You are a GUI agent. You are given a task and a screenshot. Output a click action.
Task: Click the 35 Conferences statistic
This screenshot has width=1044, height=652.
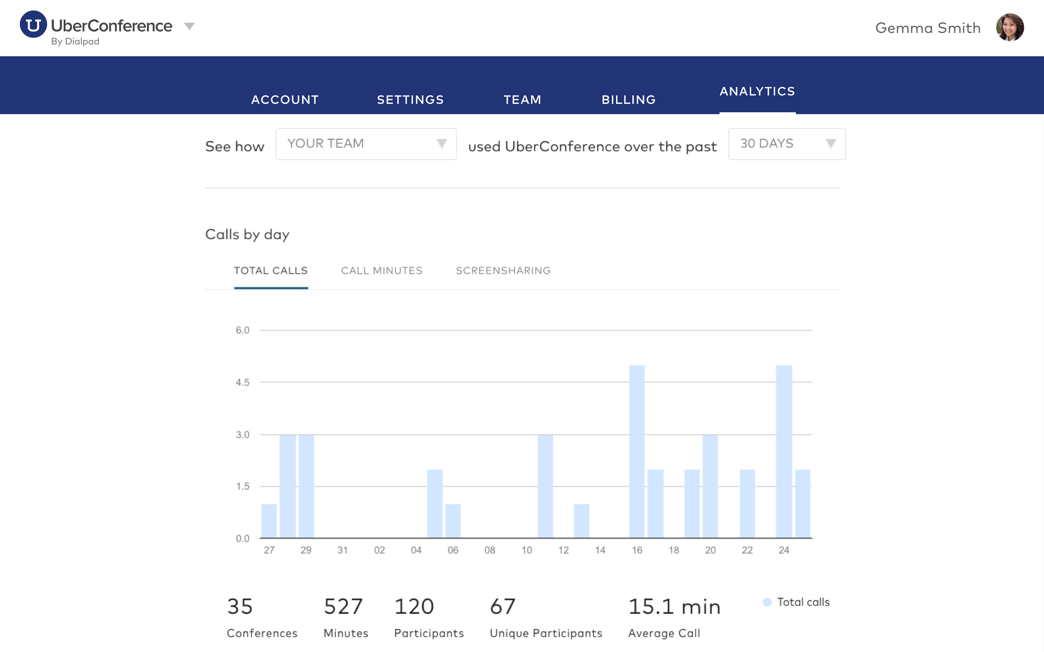[262, 618]
